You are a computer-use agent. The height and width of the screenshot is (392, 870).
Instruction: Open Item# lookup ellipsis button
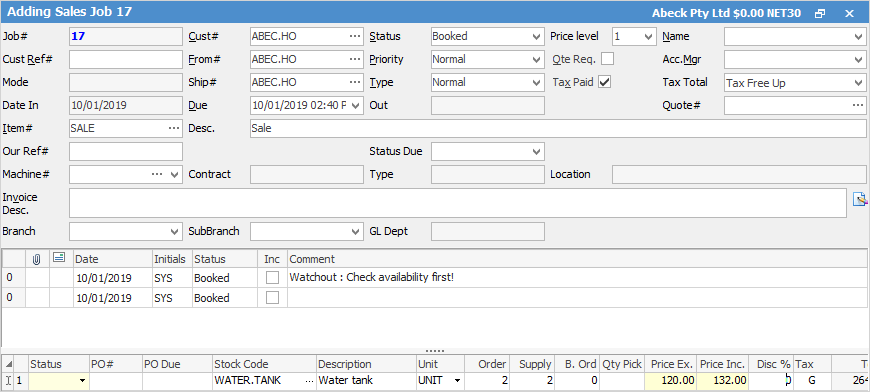click(174, 128)
